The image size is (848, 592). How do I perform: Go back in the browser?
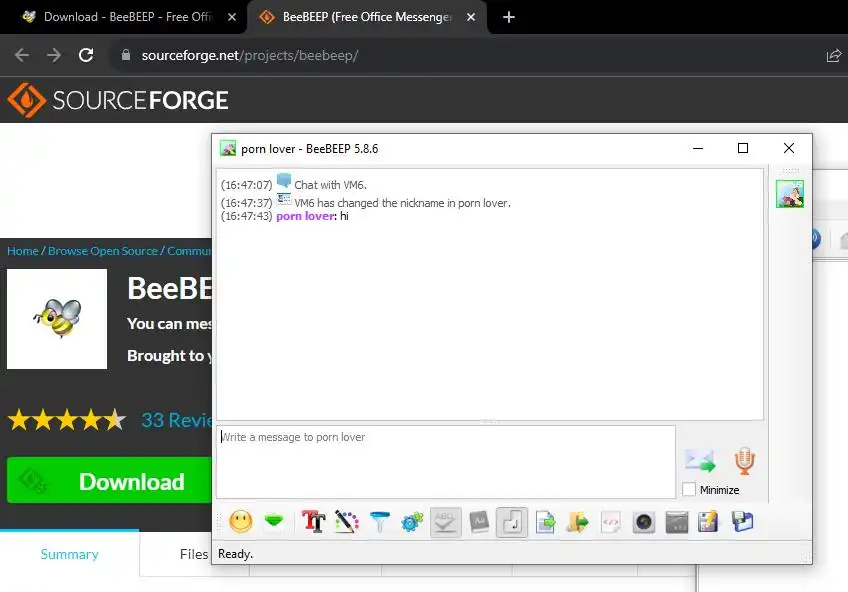(22, 55)
